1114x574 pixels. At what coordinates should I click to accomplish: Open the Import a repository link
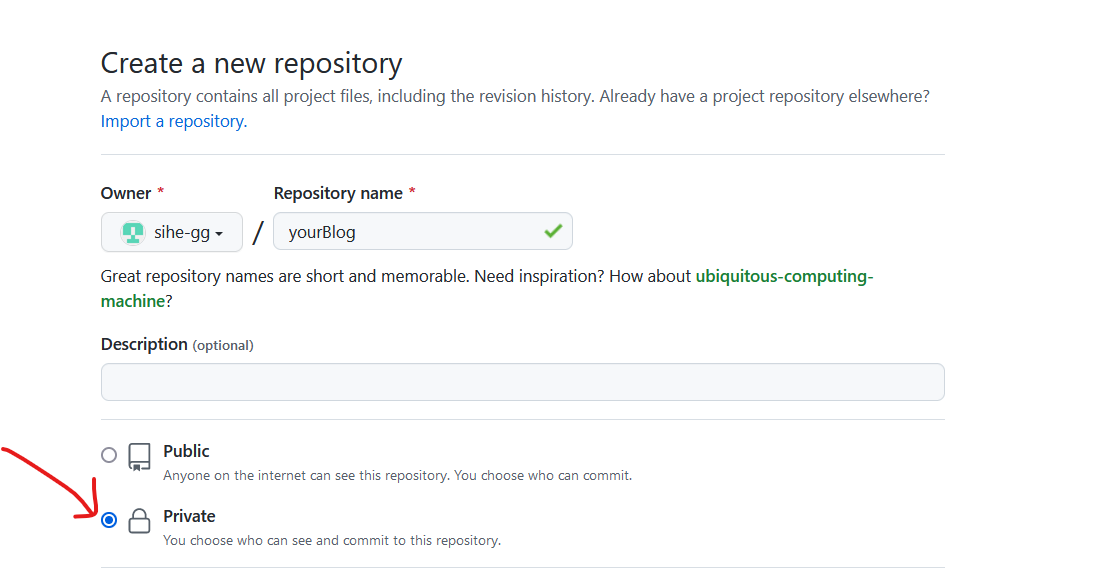[x=174, y=121]
